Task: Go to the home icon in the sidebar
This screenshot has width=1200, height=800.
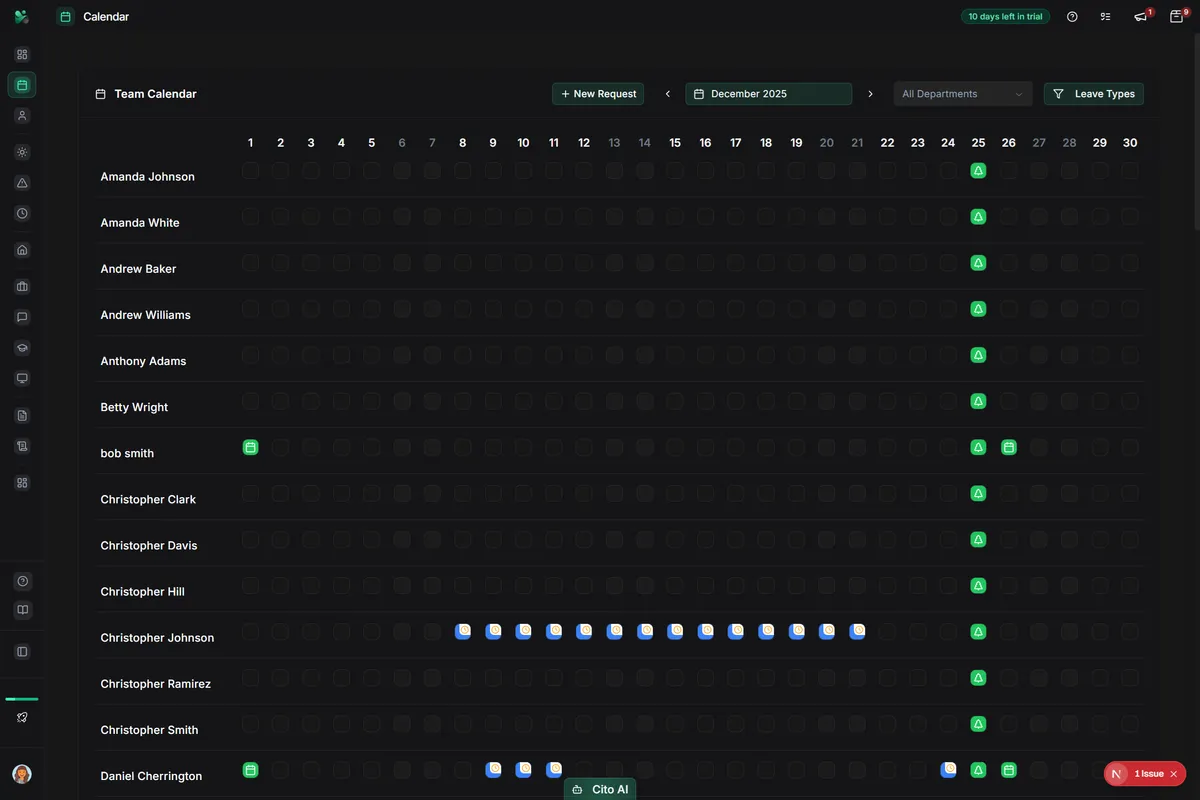Action: point(22,250)
